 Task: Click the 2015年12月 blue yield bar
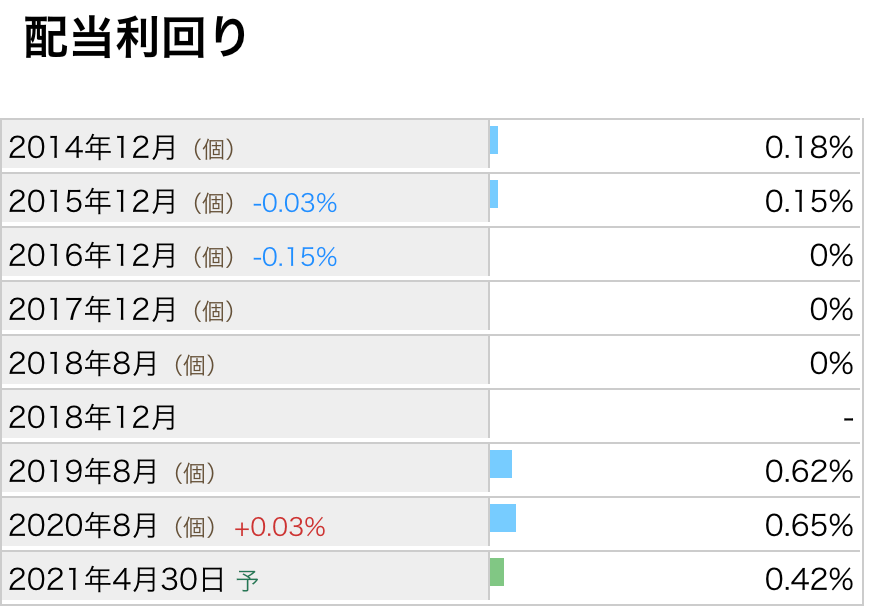[x=494, y=194]
